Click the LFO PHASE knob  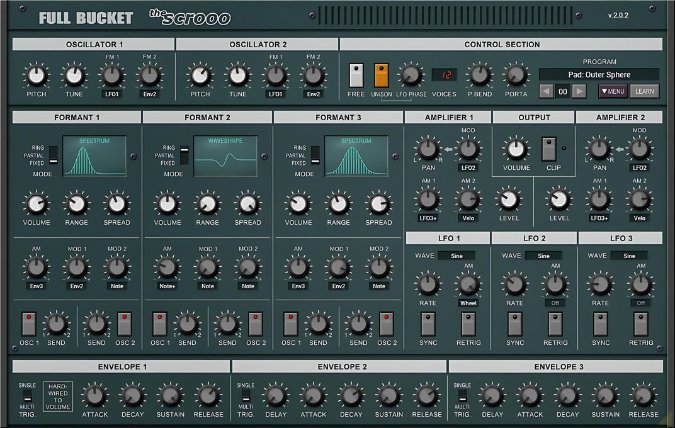tap(411, 75)
